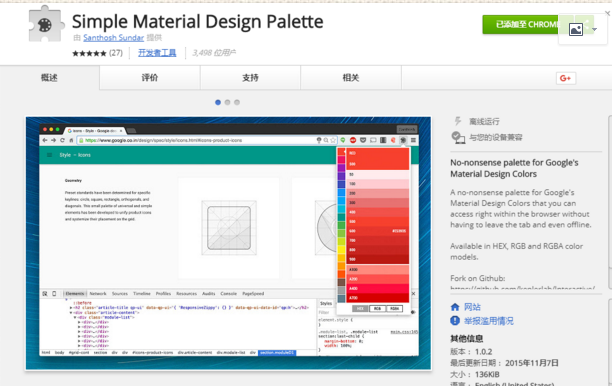612x386 pixels.
Task: Click the Console devtools tab in preview
Action: (x=228, y=294)
